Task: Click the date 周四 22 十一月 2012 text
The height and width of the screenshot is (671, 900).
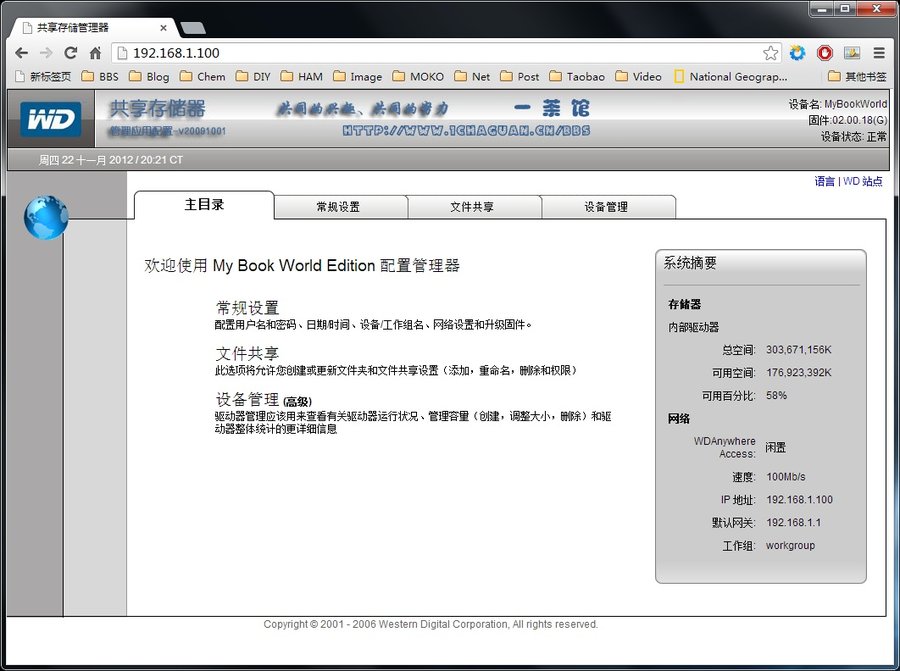Action: tap(86, 160)
